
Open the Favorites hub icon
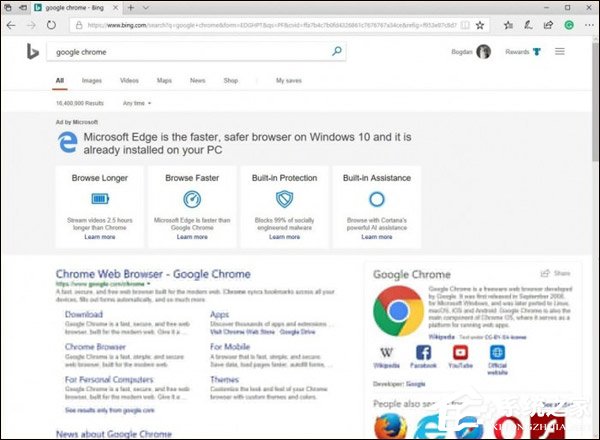tap(508, 25)
